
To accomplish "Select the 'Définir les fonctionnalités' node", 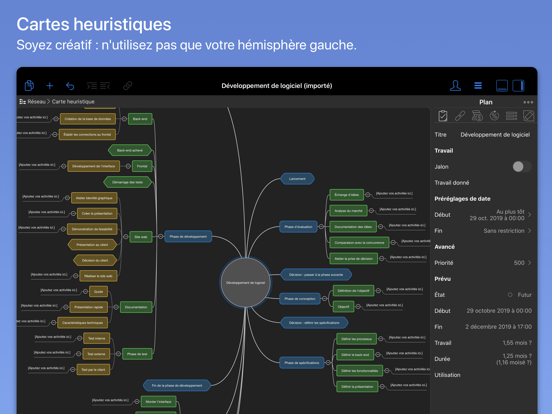I will (x=359, y=371).
